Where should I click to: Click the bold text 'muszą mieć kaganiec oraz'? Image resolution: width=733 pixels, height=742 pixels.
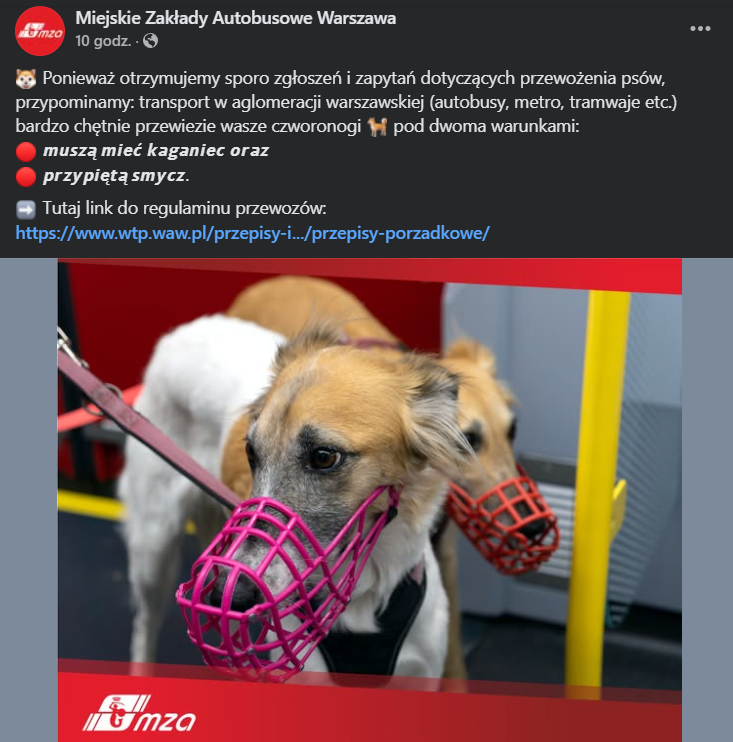pos(156,150)
